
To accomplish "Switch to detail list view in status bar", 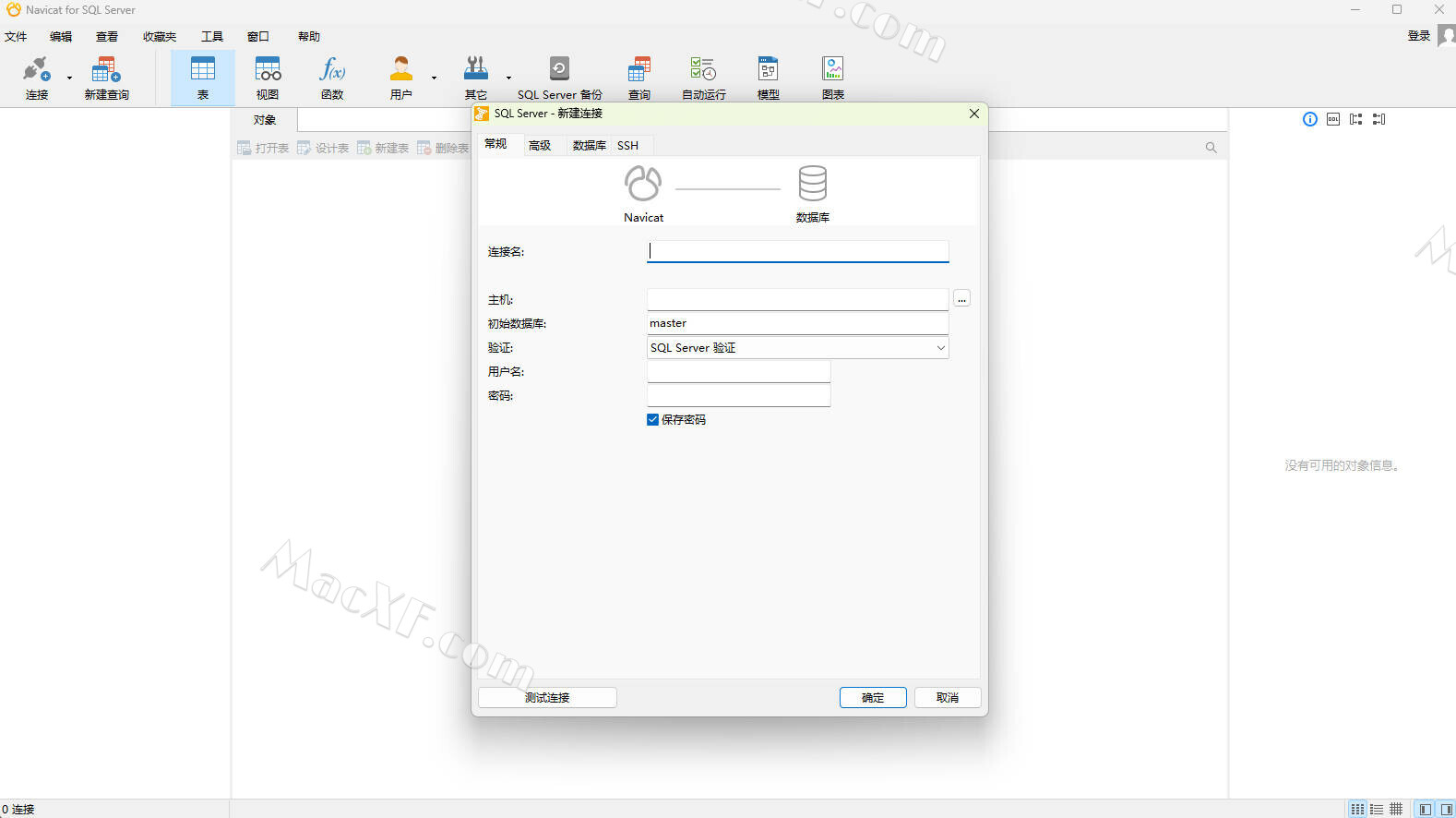I will [1377, 809].
